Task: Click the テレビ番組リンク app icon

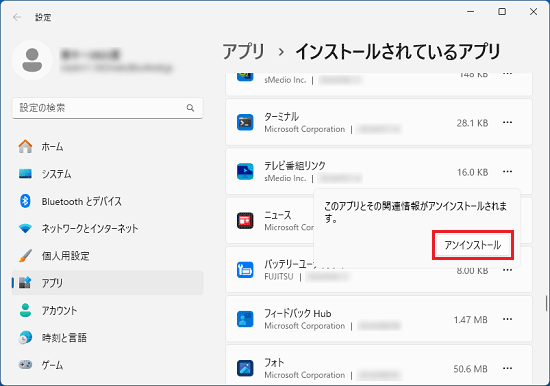Action: (x=245, y=172)
